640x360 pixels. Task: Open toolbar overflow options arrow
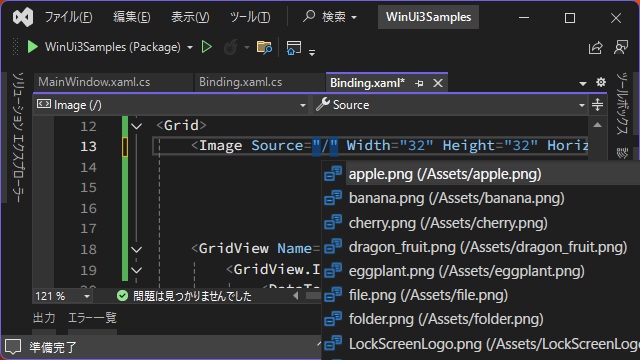pos(312,52)
